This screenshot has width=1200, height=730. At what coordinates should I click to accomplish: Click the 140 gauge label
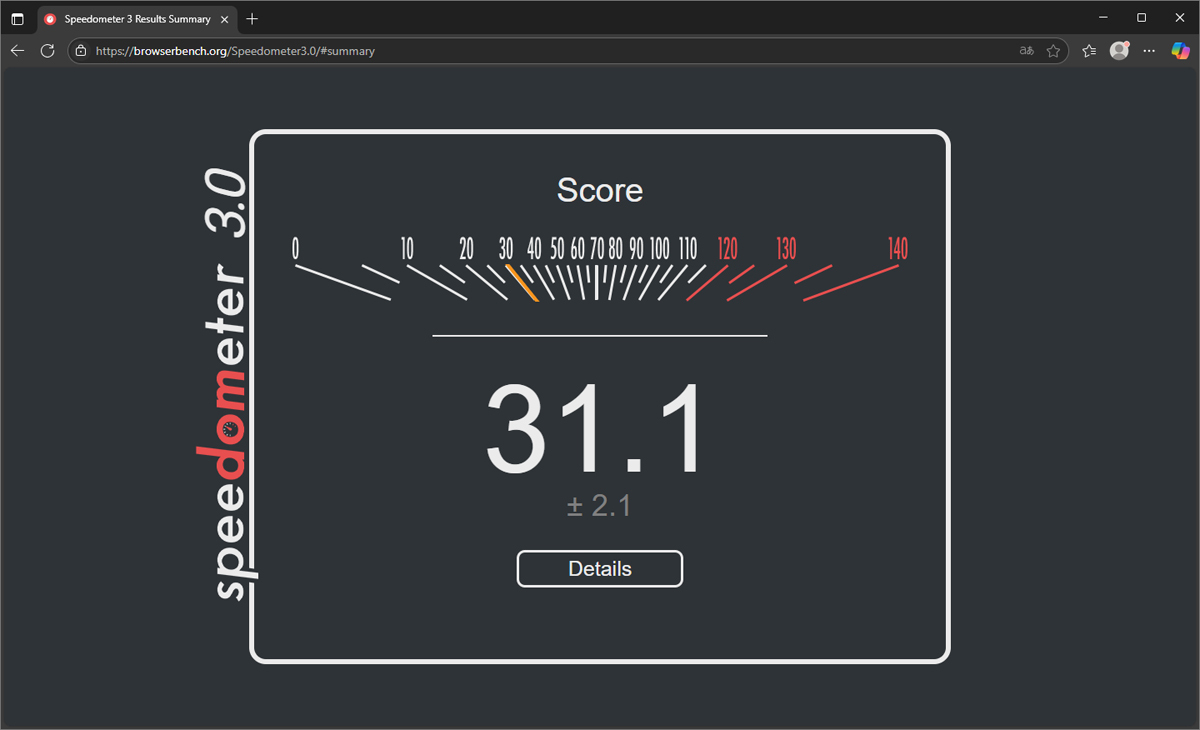click(898, 249)
